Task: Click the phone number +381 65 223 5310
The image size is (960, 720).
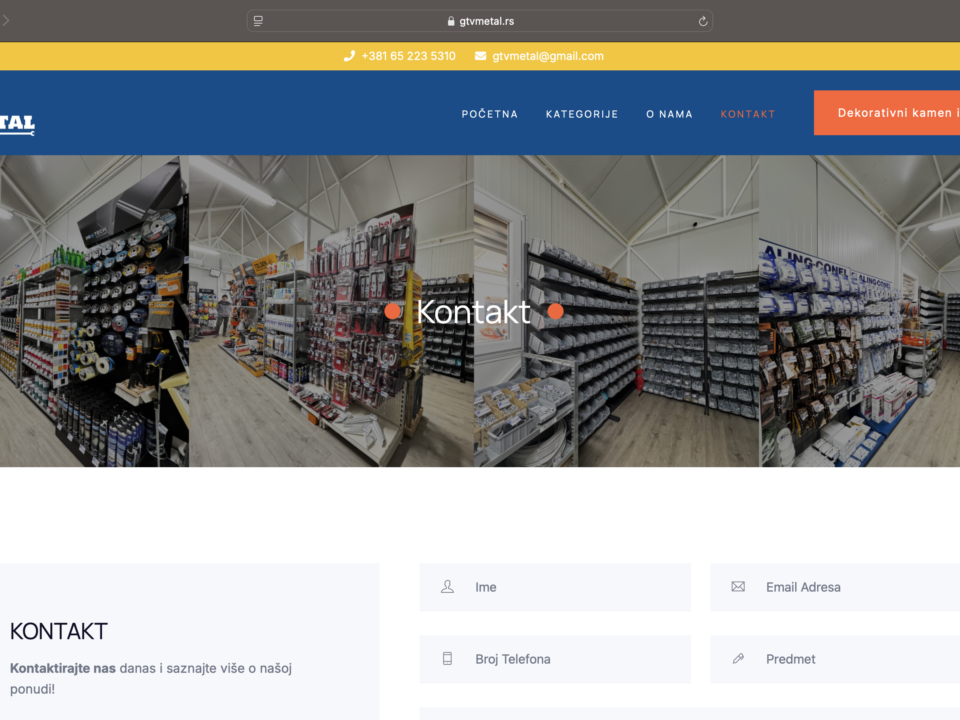Action: click(408, 56)
